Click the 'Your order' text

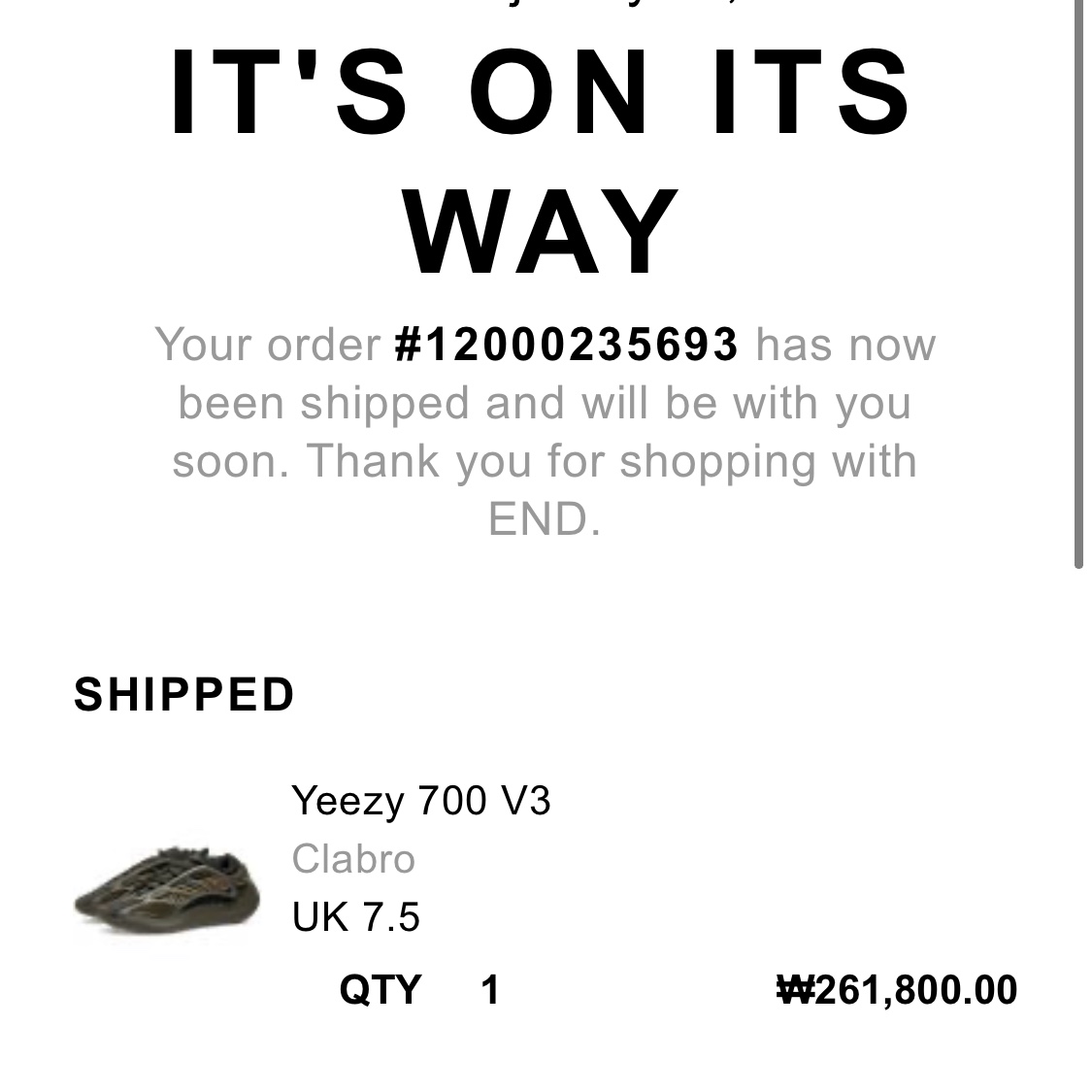tap(268, 344)
